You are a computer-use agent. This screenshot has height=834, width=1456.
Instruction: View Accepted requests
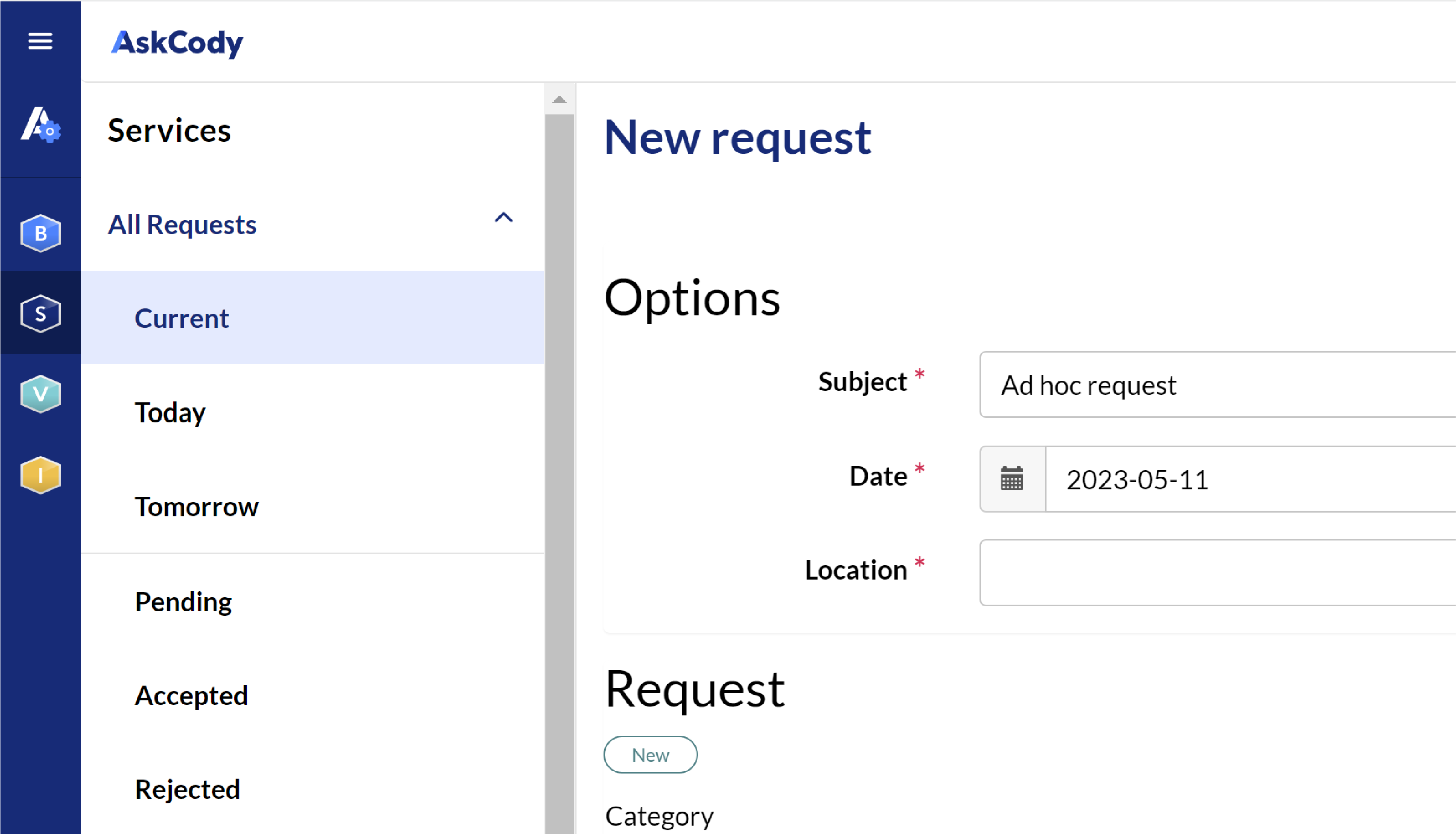[191, 695]
